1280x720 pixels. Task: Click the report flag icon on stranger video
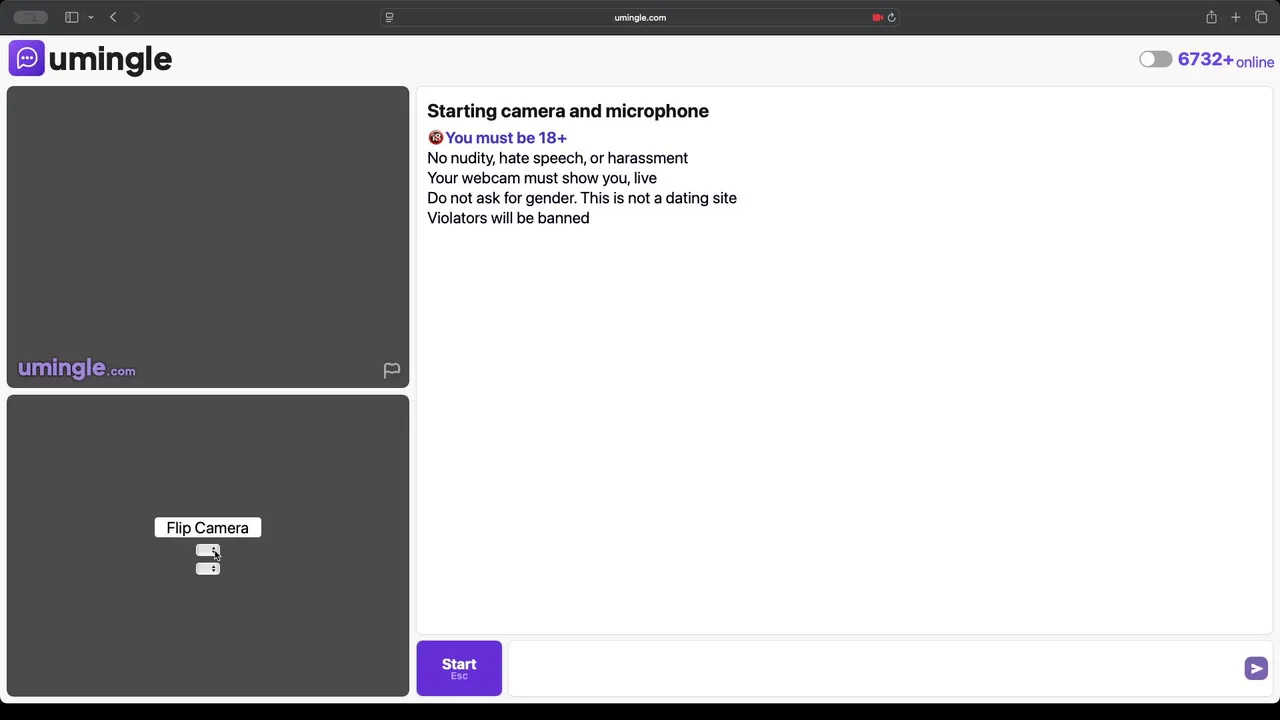coord(392,371)
